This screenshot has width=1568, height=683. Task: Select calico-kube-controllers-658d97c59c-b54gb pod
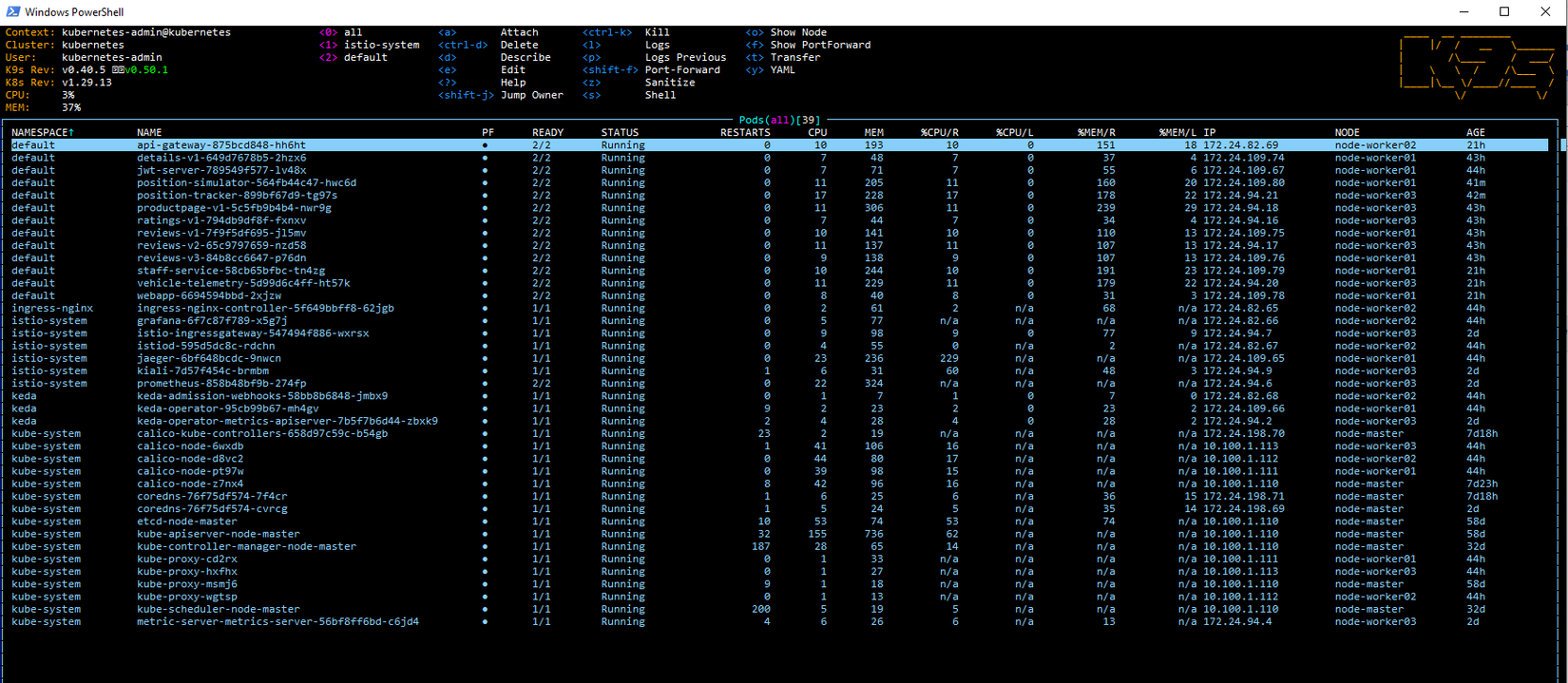[x=262, y=433]
